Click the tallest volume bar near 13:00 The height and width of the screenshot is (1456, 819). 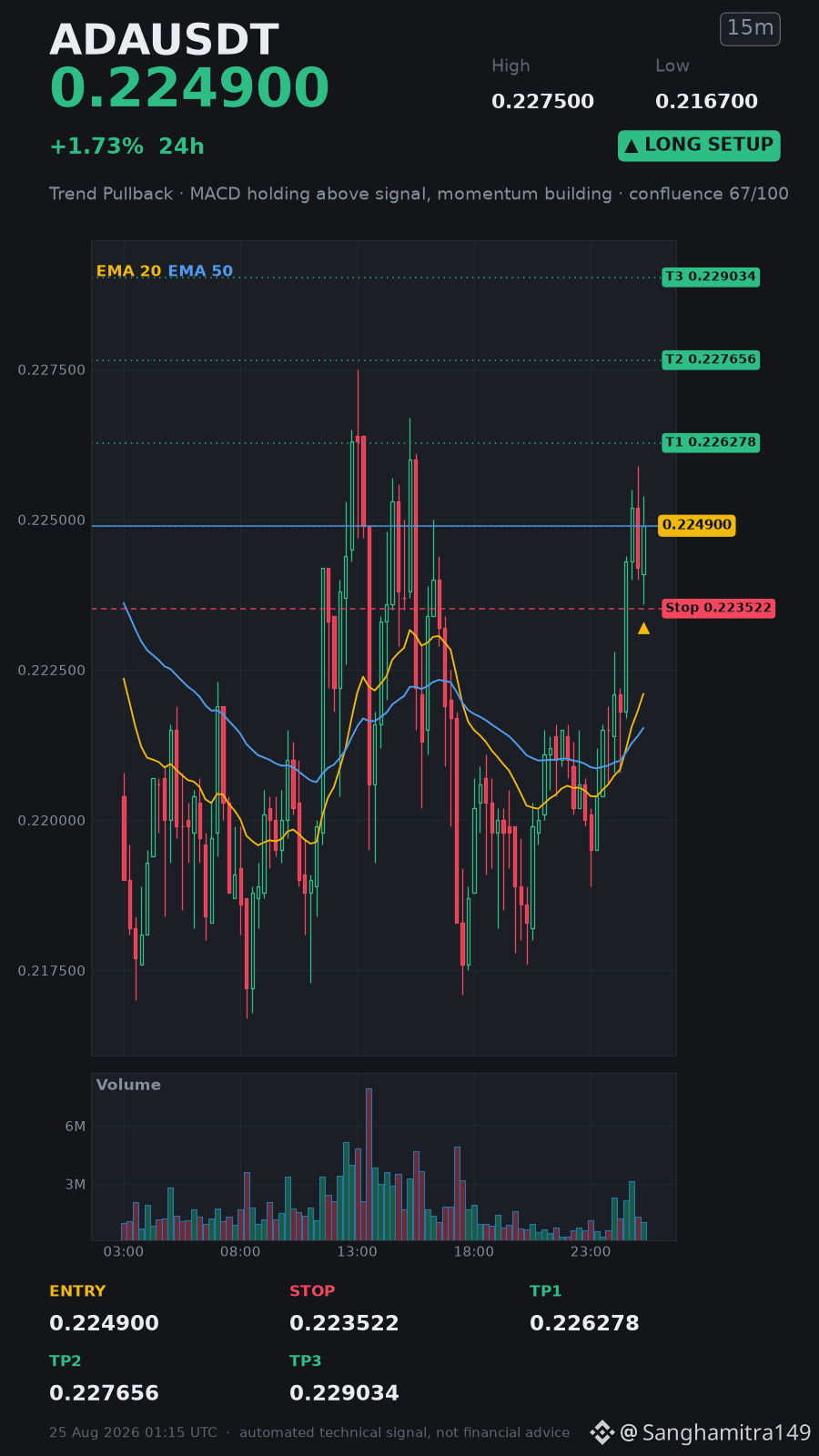pyautogui.click(x=369, y=1164)
